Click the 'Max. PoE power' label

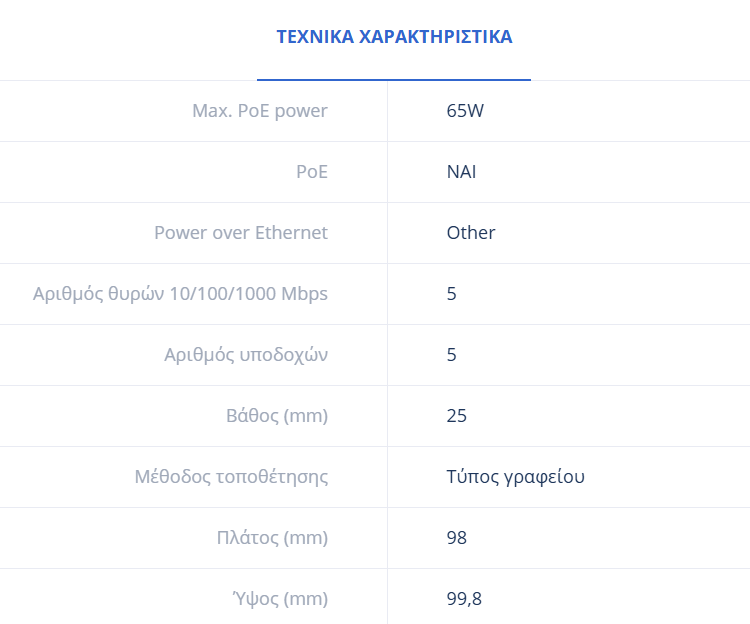coord(260,111)
